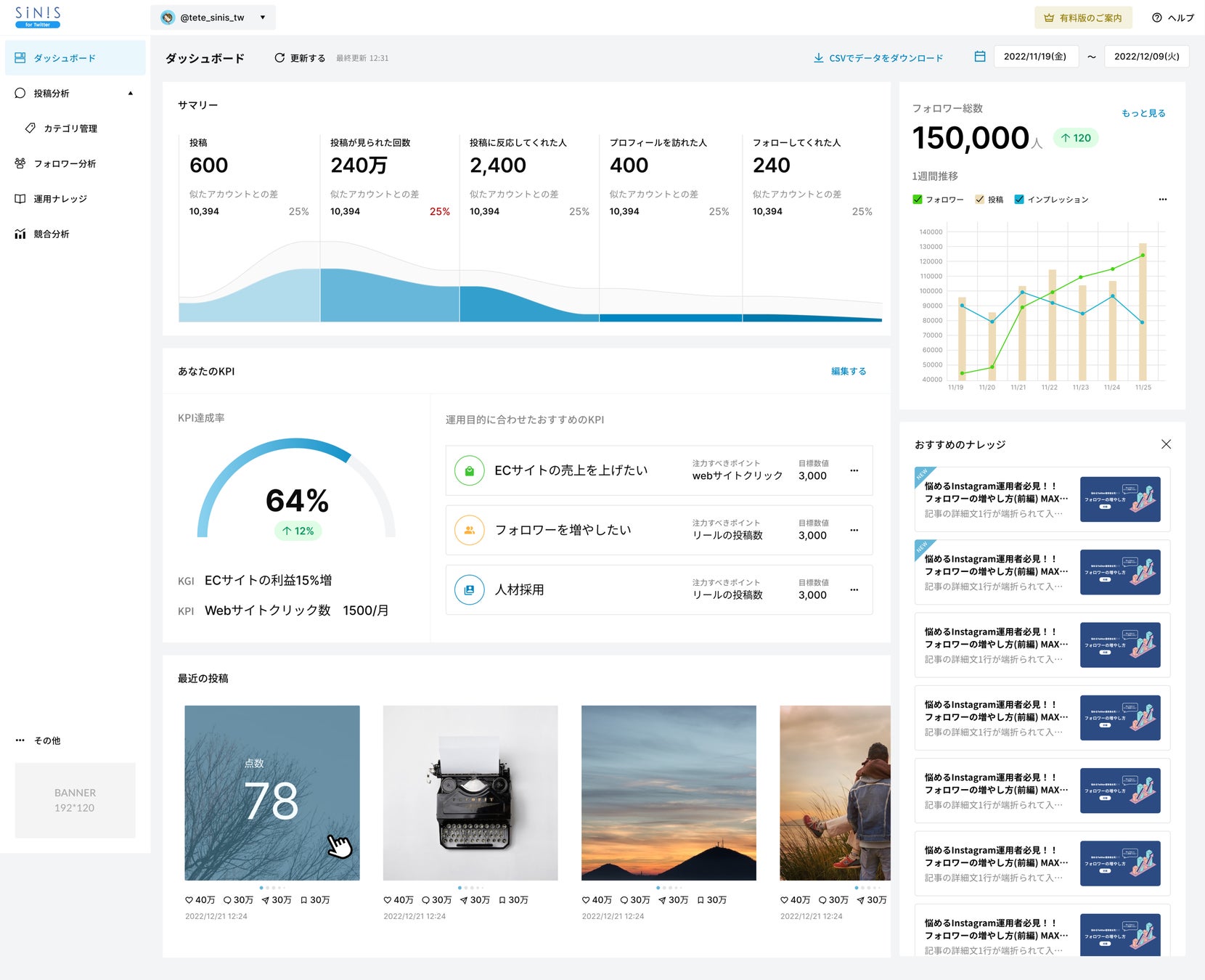Click the comment icon under sunset post

[x=624, y=900]
